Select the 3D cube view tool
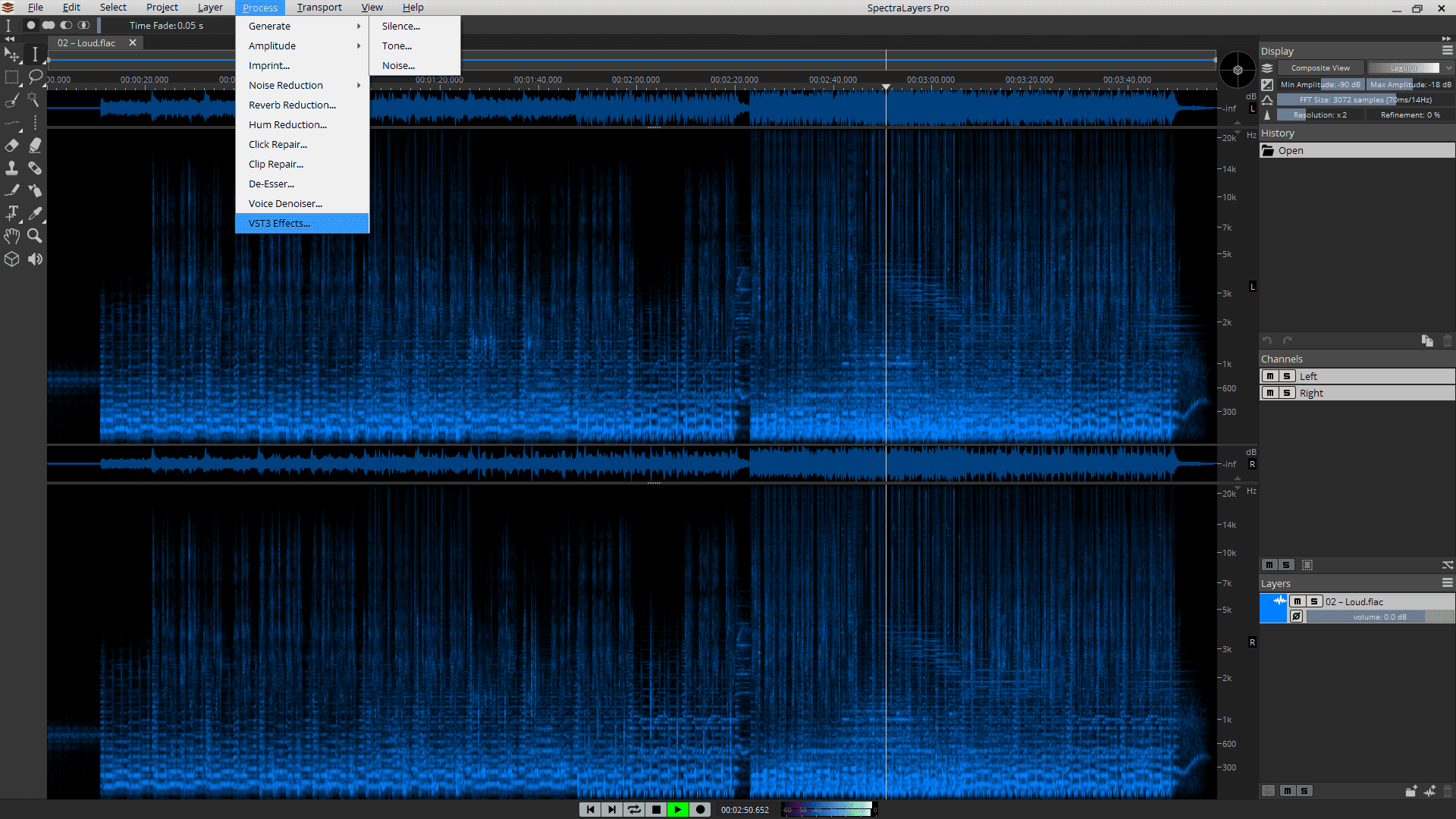 [11, 259]
